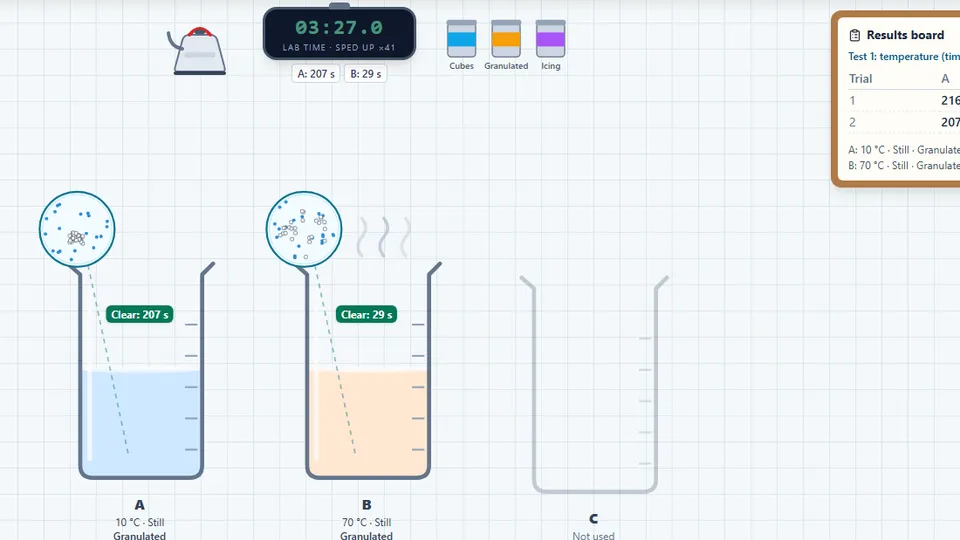Viewport: 960px width, 540px height.
Task: Click the lab timer display
Action: tap(339, 34)
